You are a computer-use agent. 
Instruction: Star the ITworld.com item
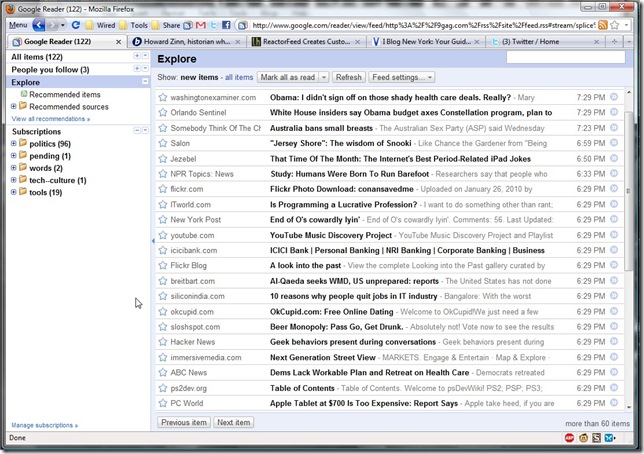pyautogui.click(x=163, y=205)
